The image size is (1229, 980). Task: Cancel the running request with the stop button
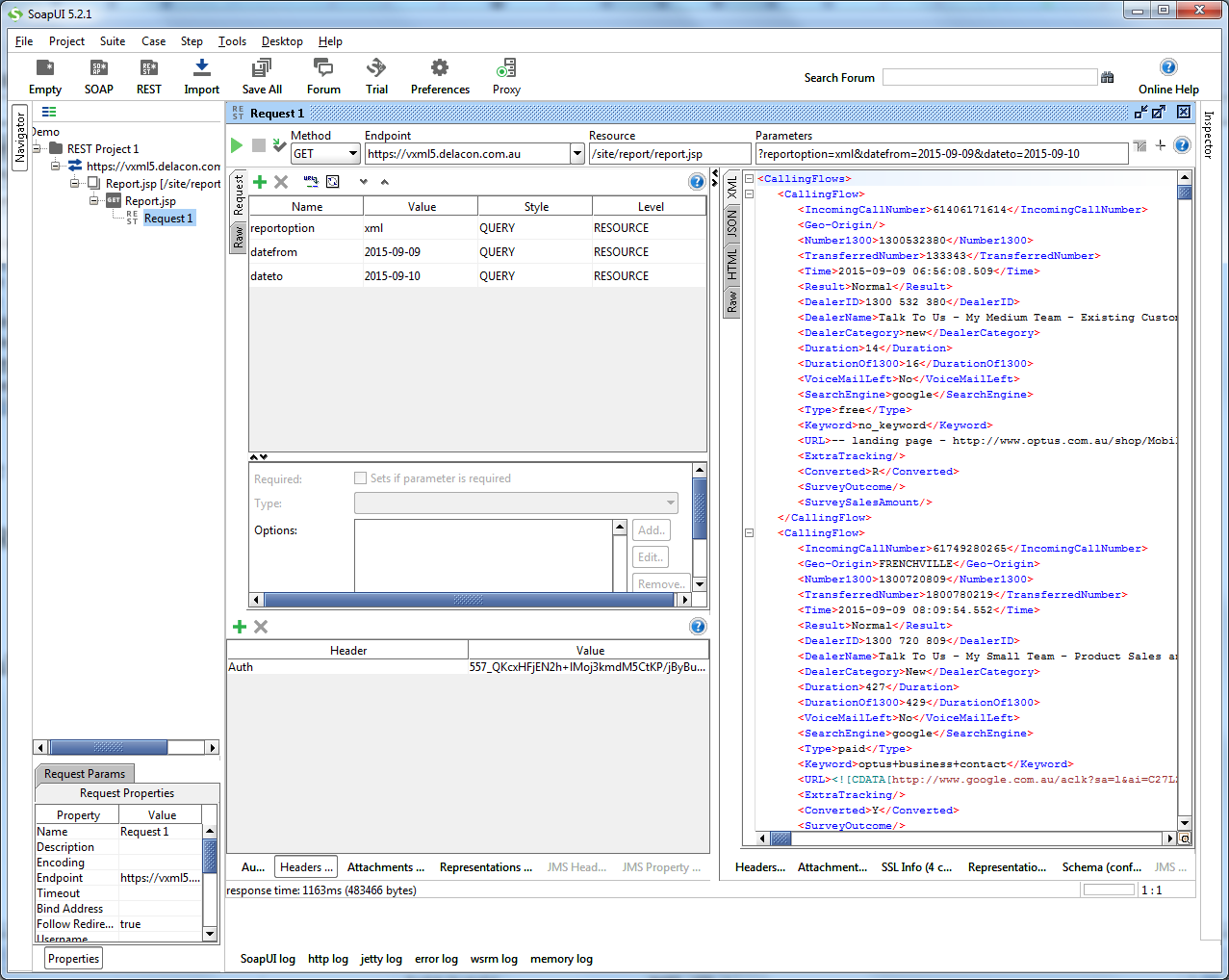(259, 145)
